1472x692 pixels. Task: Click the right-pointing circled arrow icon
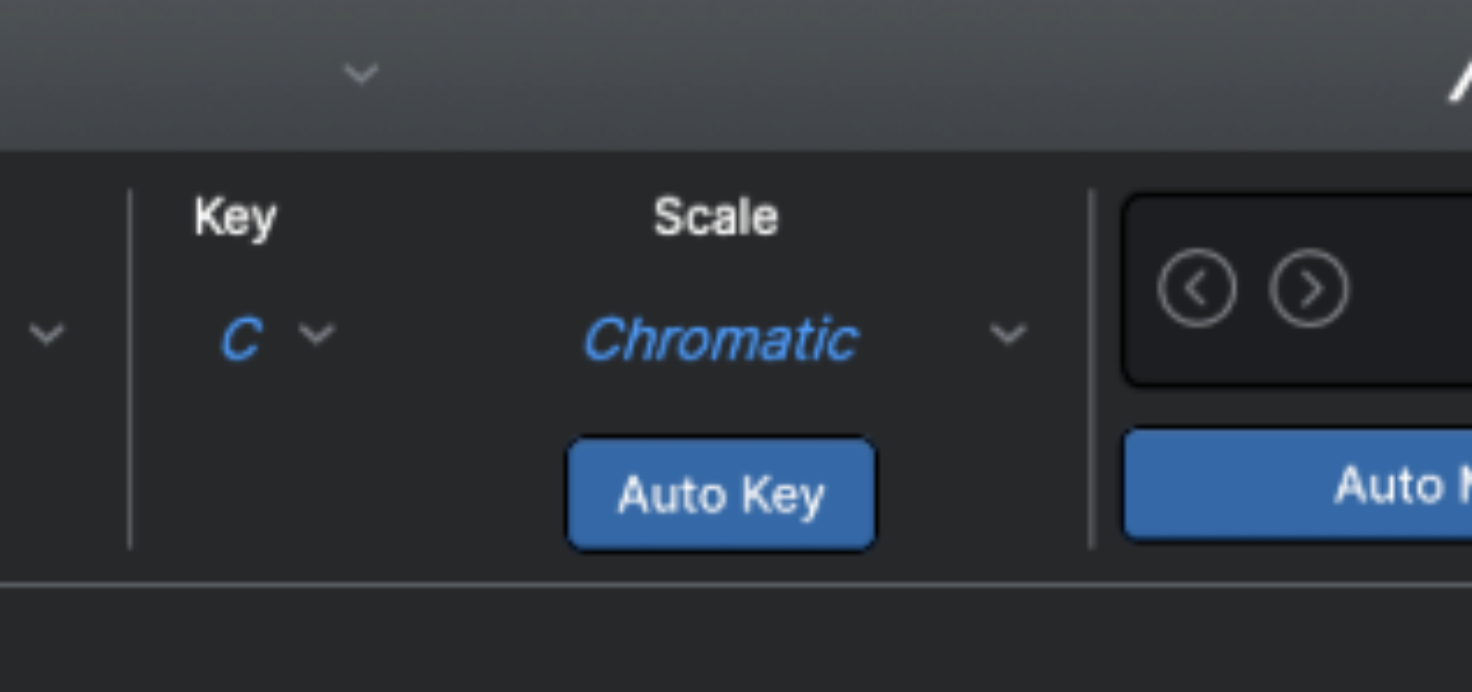tap(1309, 288)
